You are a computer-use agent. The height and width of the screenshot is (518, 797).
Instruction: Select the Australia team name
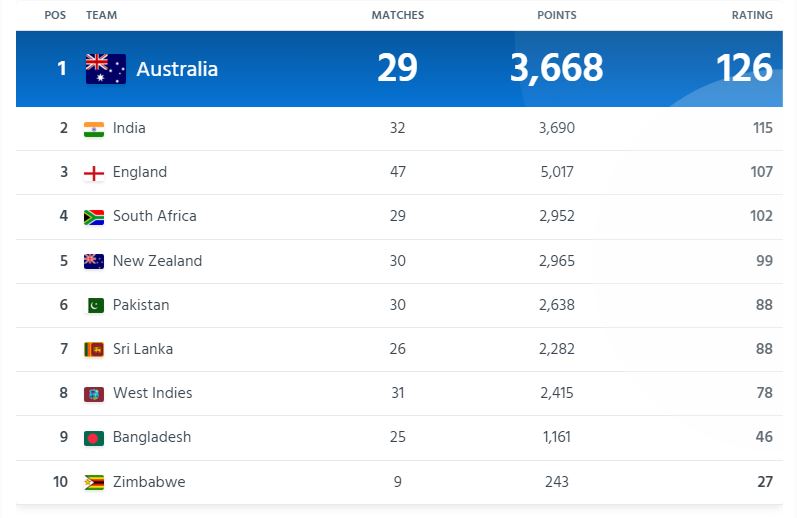[177, 69]
